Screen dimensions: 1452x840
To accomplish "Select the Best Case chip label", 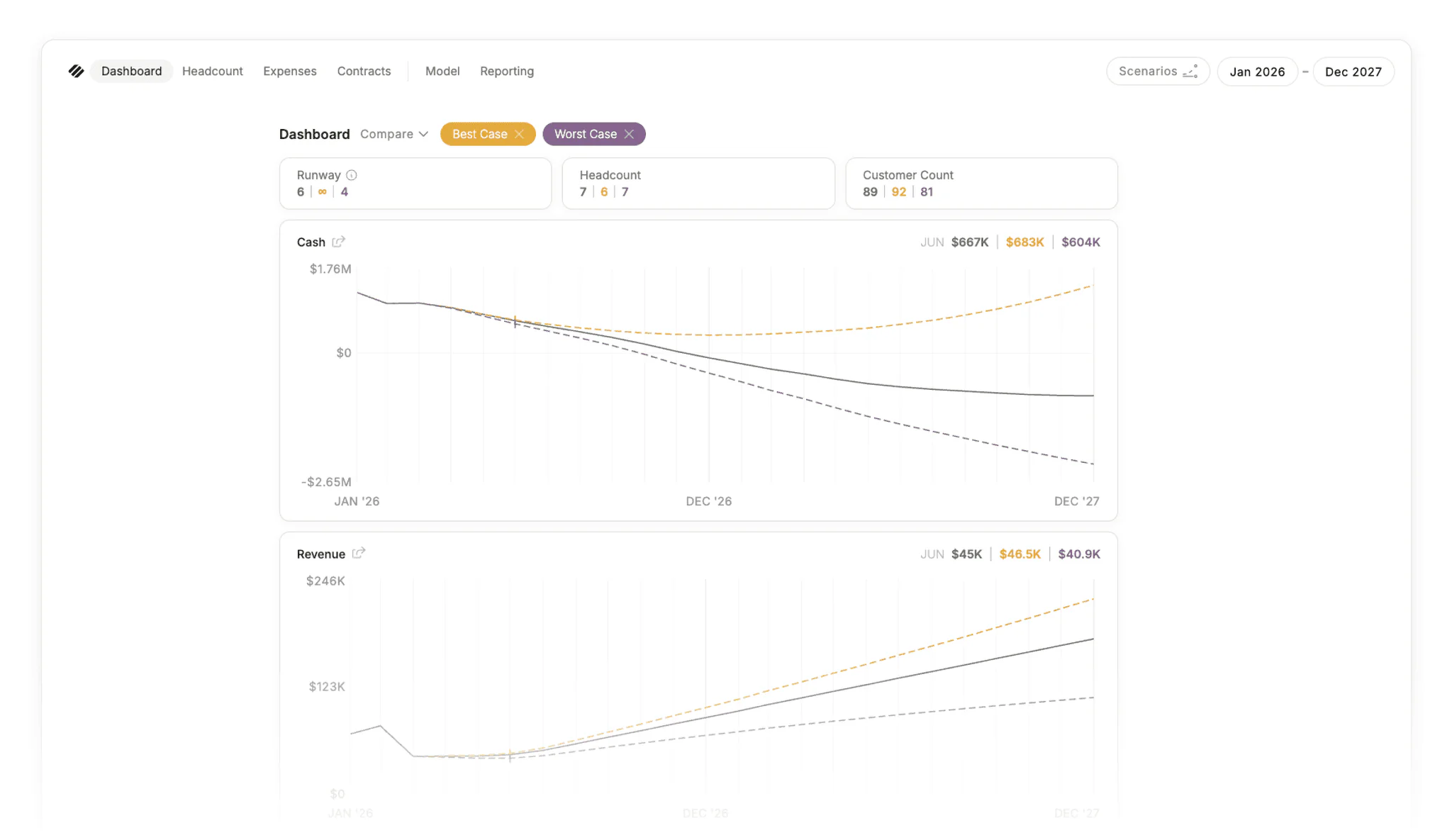I will [480, 134].
